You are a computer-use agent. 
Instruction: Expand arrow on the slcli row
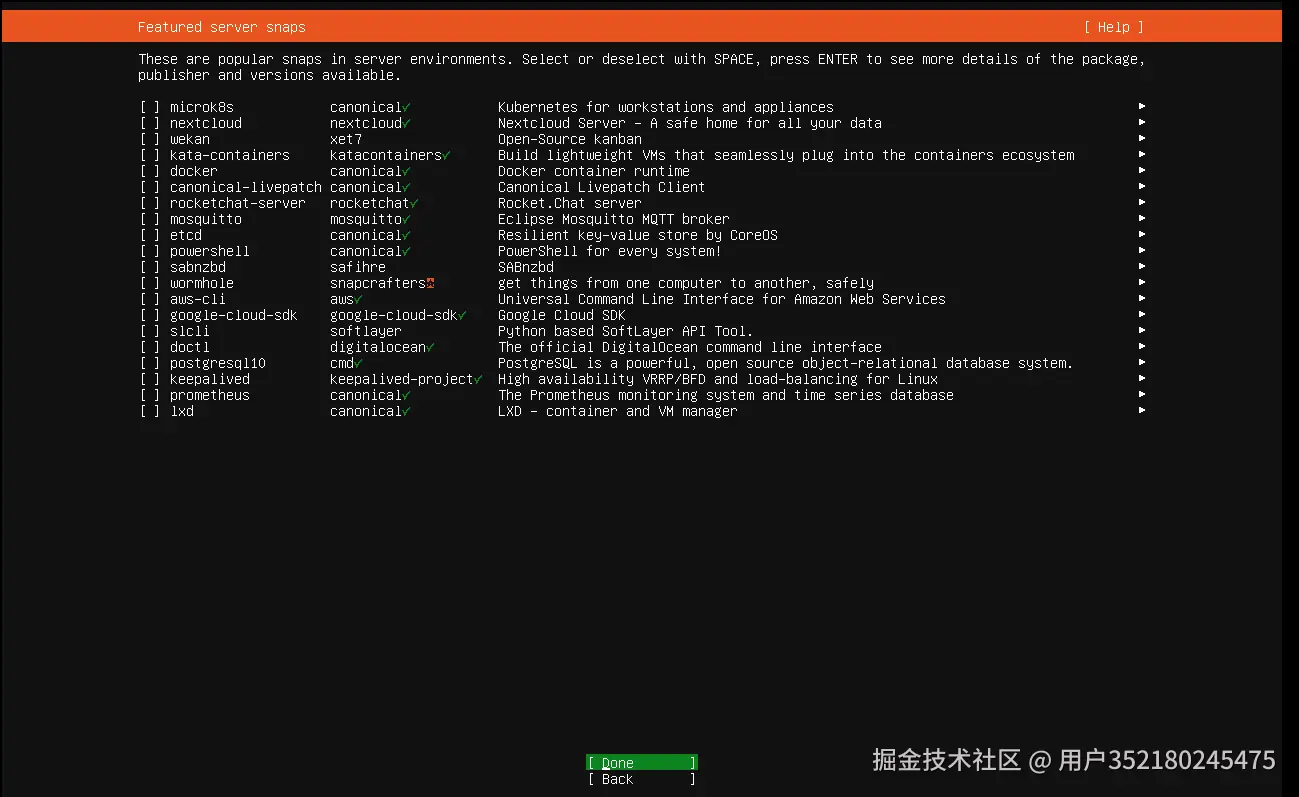(x=1142, y=330)
